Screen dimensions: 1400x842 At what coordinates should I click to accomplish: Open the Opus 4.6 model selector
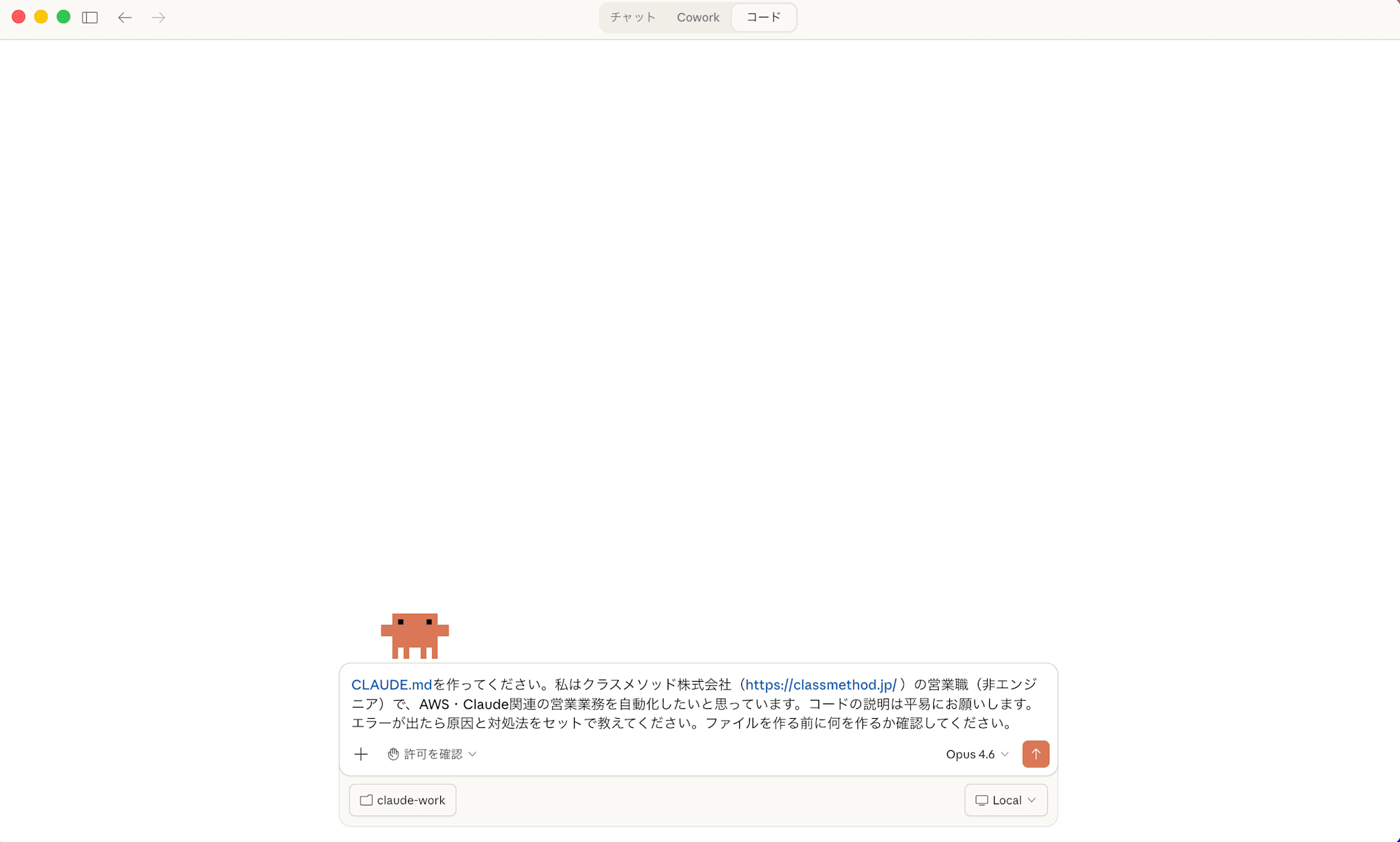(976, 754)
